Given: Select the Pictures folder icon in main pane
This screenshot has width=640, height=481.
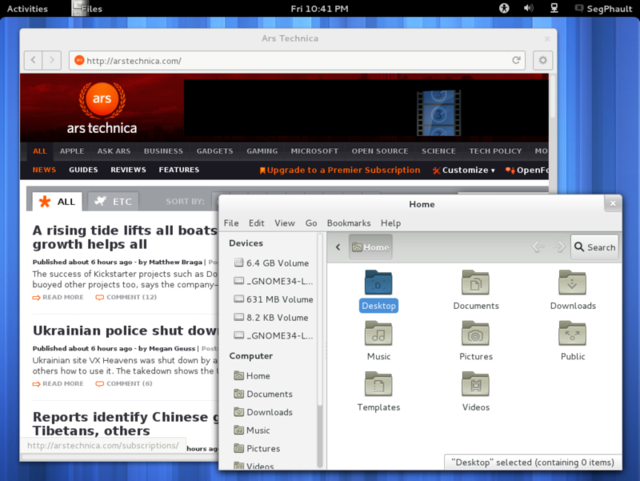Looking at the screenshot, I should (x=476, y=334).
